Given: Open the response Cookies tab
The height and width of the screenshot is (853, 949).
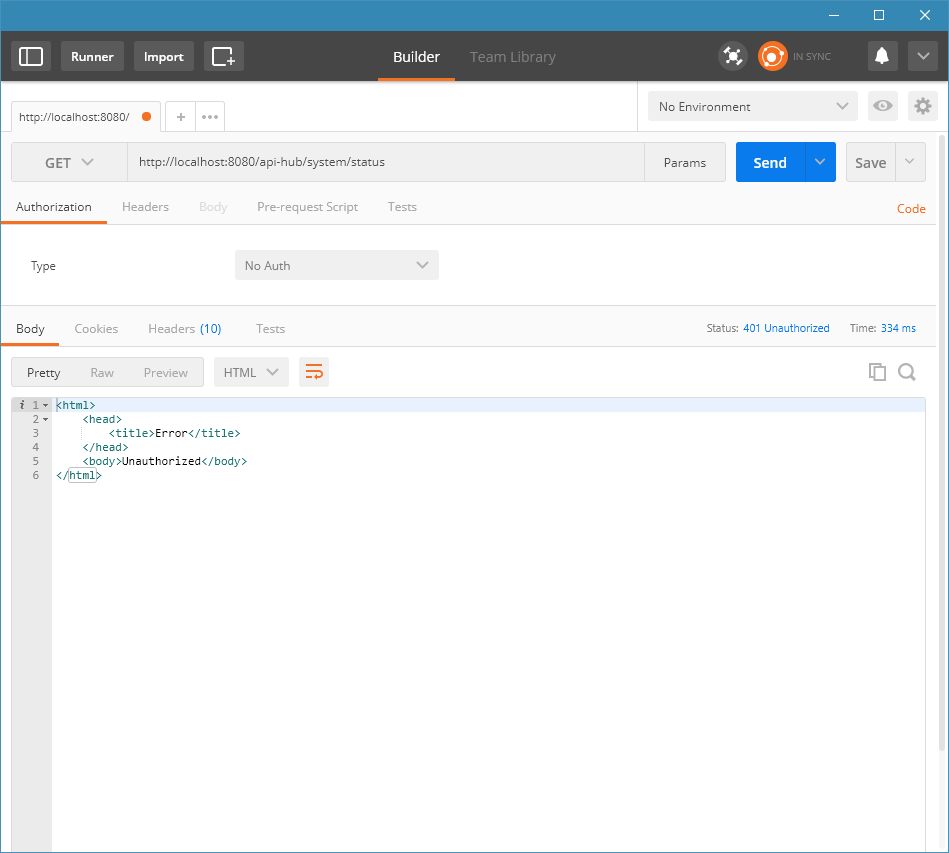Looking at the screenshot, I should [96, 329].
